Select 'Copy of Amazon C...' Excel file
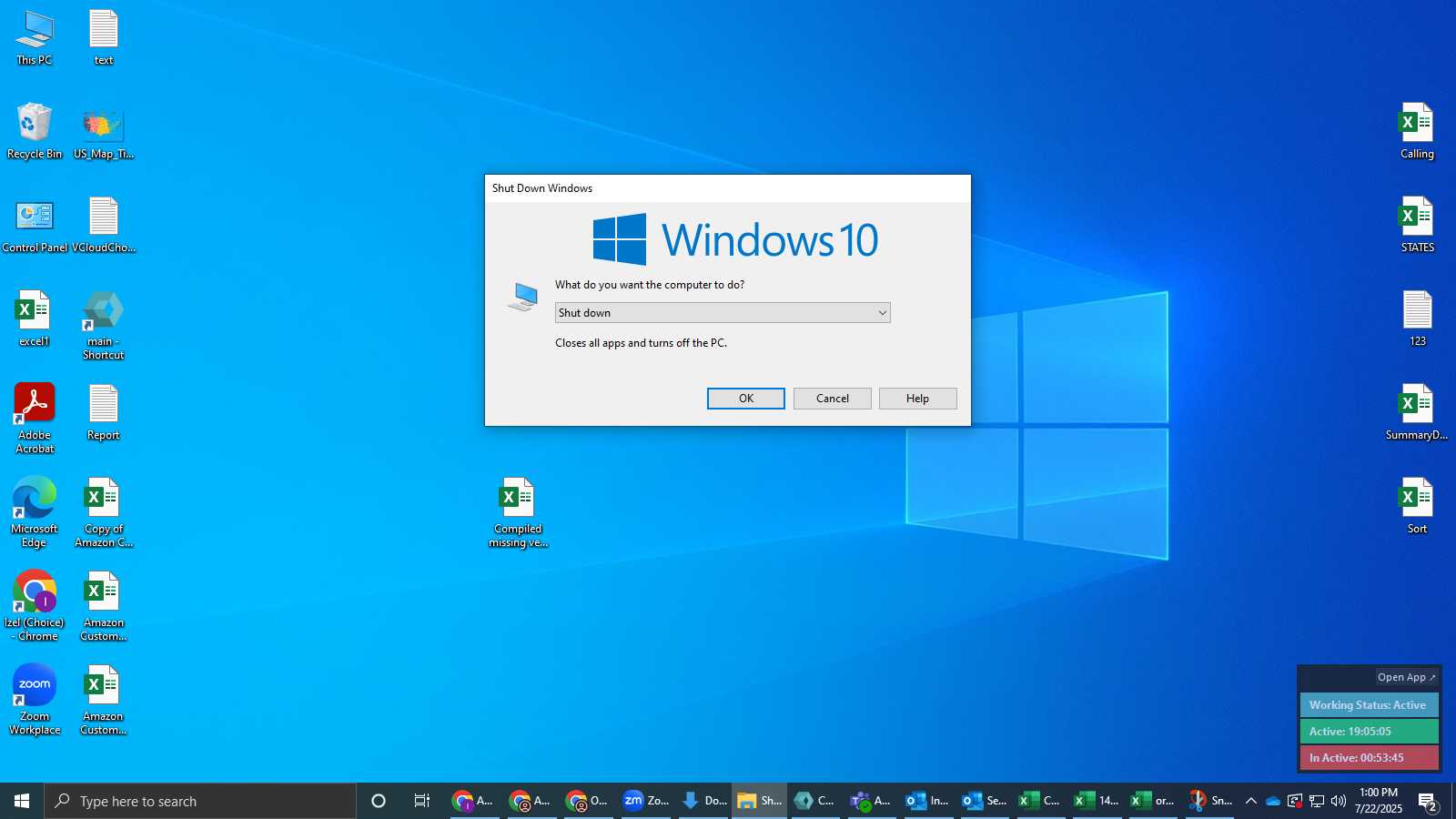 tap(104, 512)
